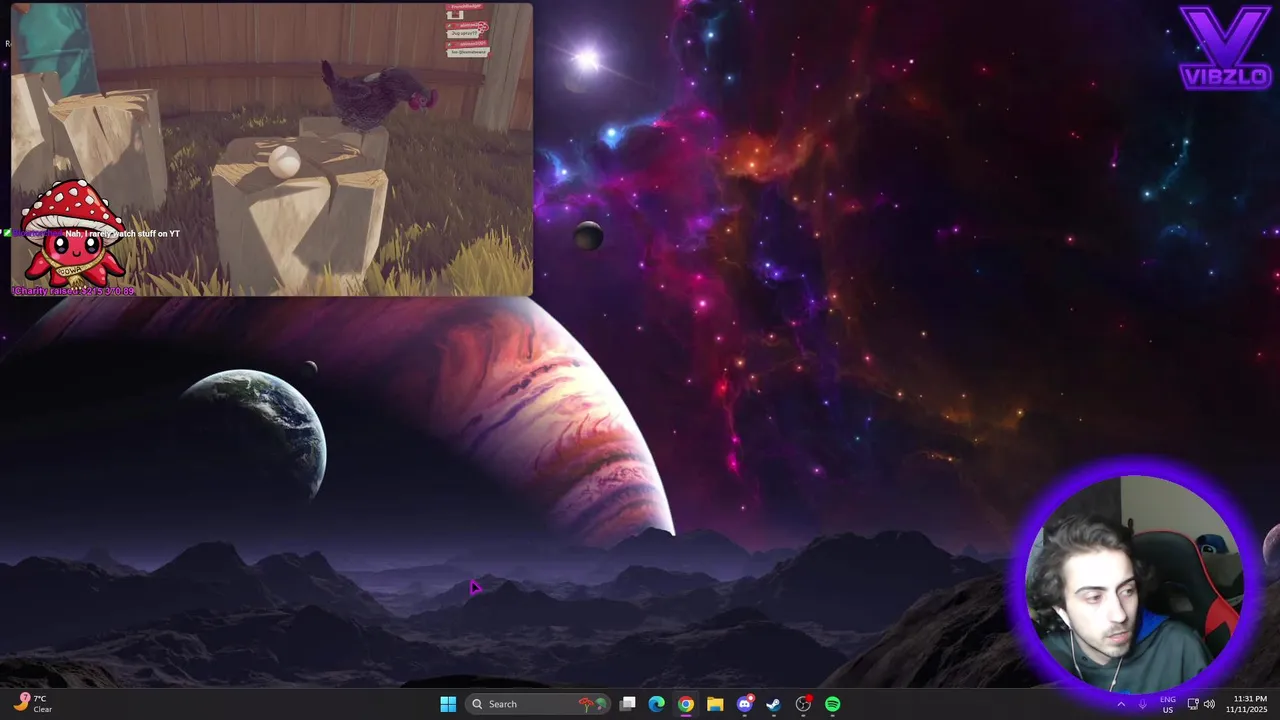Open OBS Studio from the taskbar
1280x720 pixels.
(803, 704)
